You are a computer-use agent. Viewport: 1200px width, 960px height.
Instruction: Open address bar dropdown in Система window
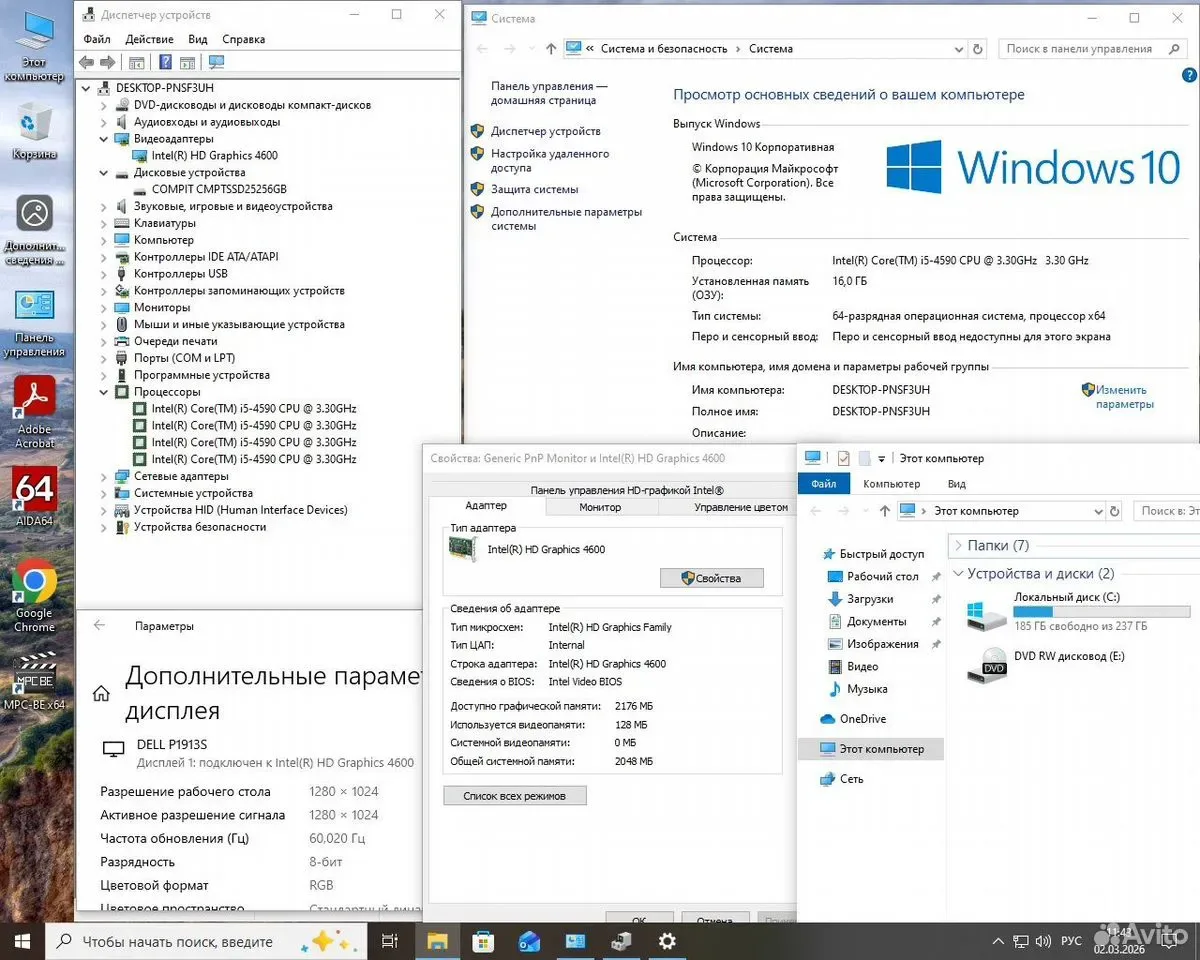[957, 48]
